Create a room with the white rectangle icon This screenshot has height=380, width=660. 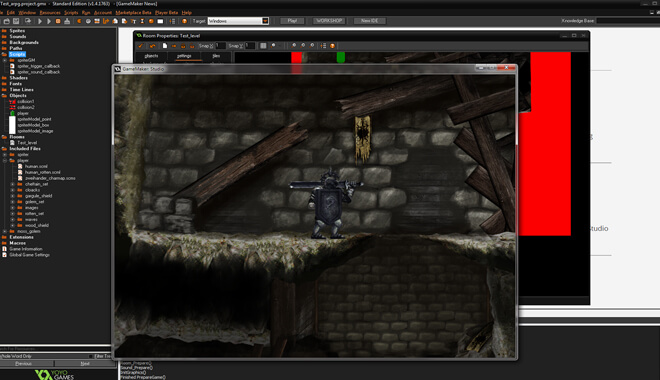pyautogui.click(x=160, y=21)
